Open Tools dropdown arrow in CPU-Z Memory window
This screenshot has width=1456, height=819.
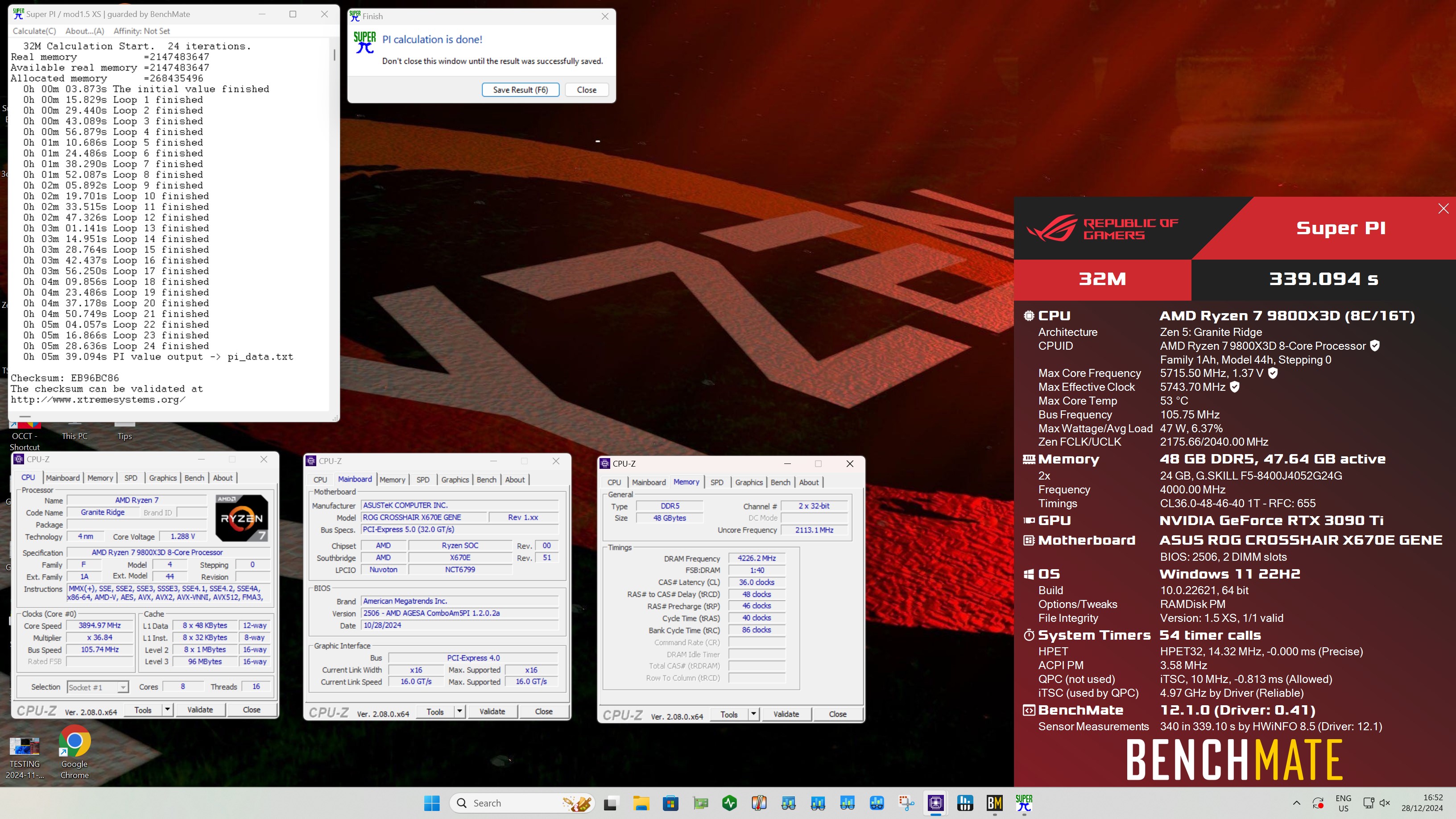pos(753,715)
